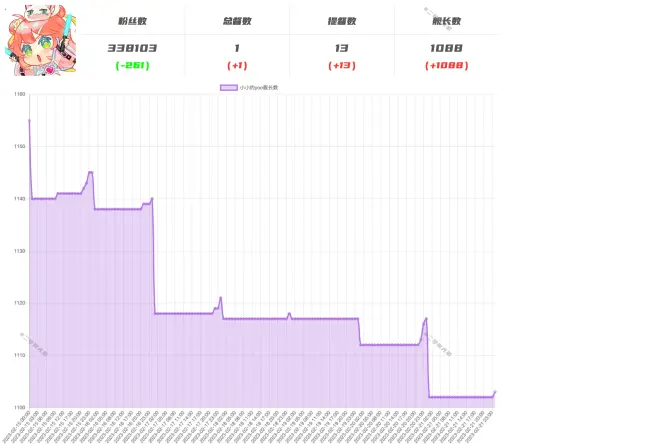Select the 提督数 column header
This screenshot has height=444, width=660.
342,21
